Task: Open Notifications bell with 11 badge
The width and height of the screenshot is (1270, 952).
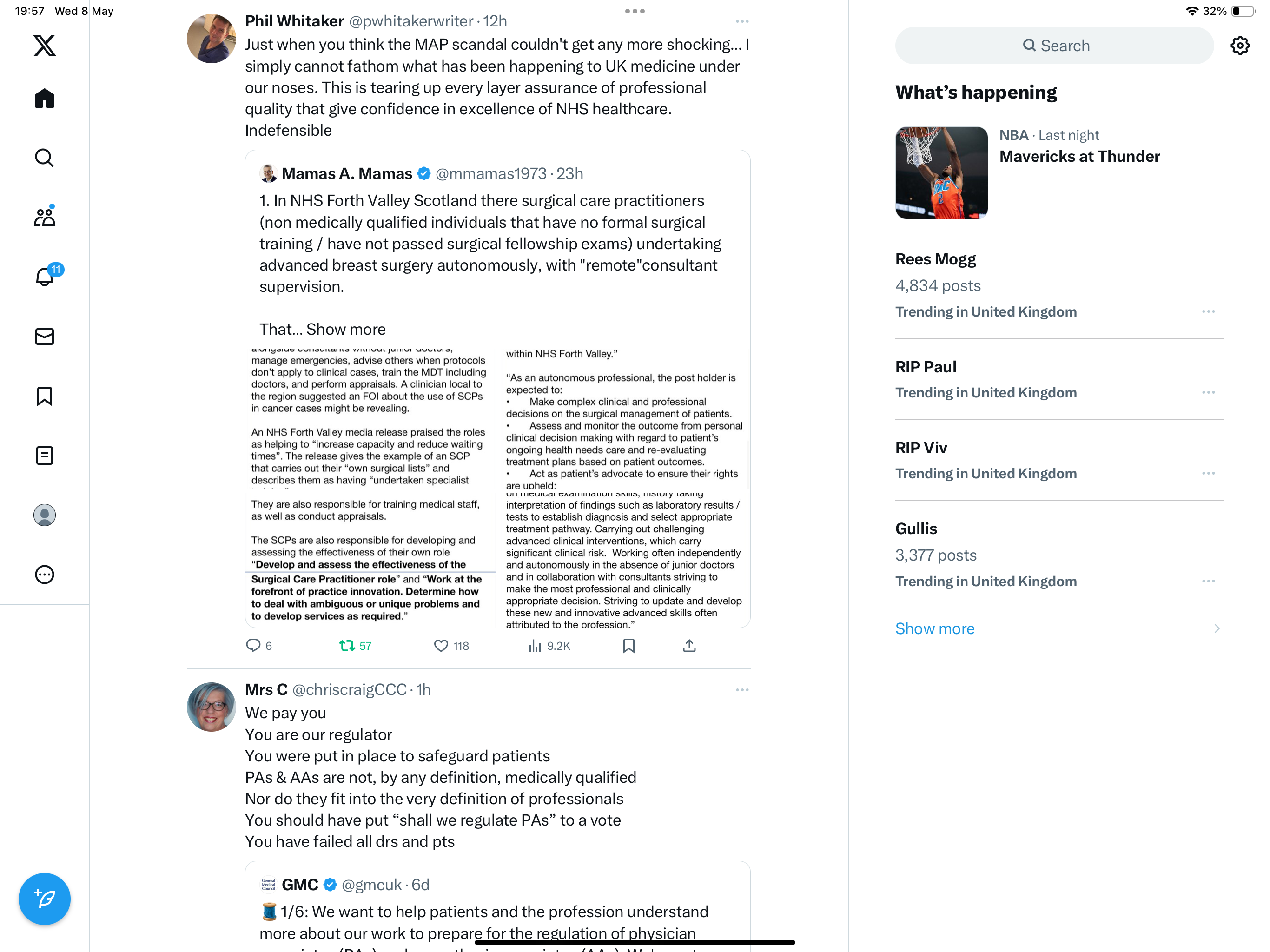Action: tap(46, 276)
